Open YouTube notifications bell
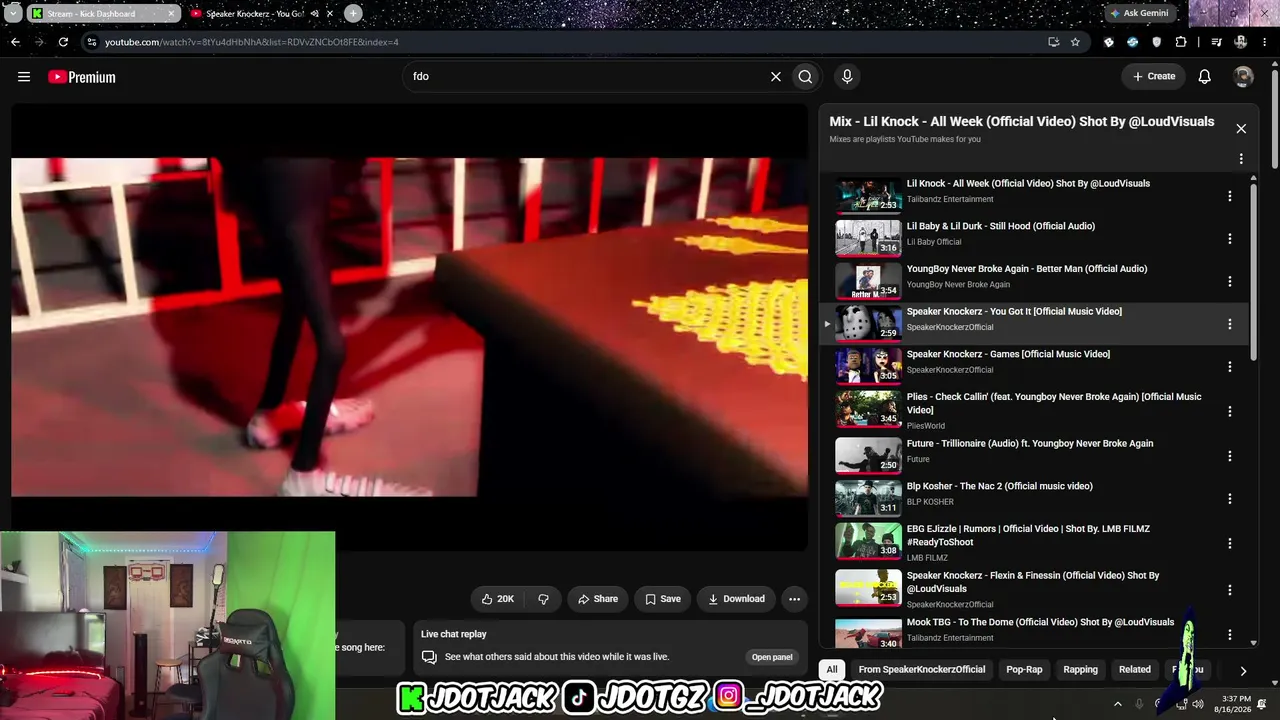 pos(1205,77)
